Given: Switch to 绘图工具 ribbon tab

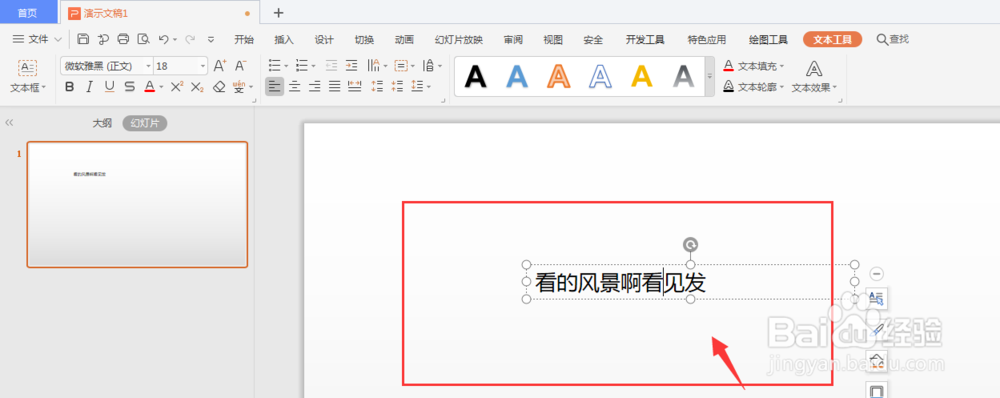Looking at the screenshot, I should (x=768, y=40).
